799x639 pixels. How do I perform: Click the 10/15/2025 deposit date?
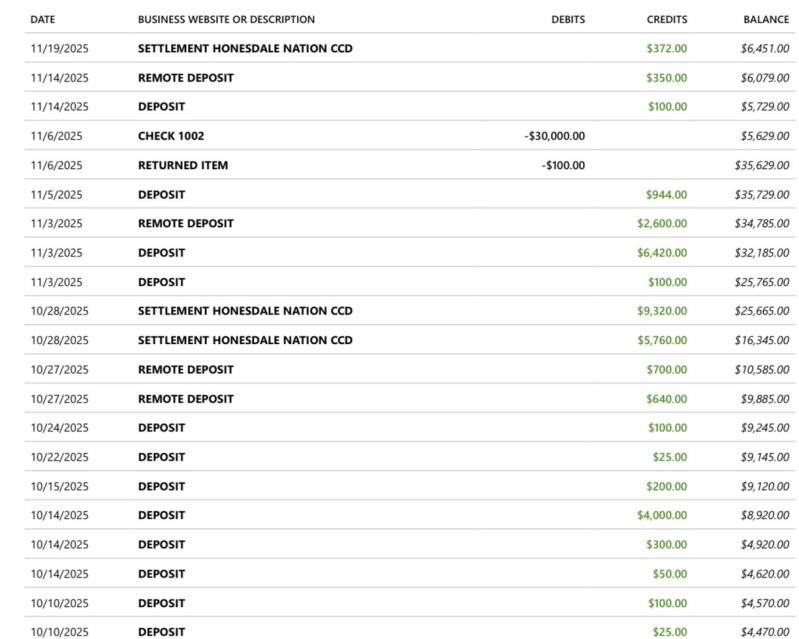[59, 486]
